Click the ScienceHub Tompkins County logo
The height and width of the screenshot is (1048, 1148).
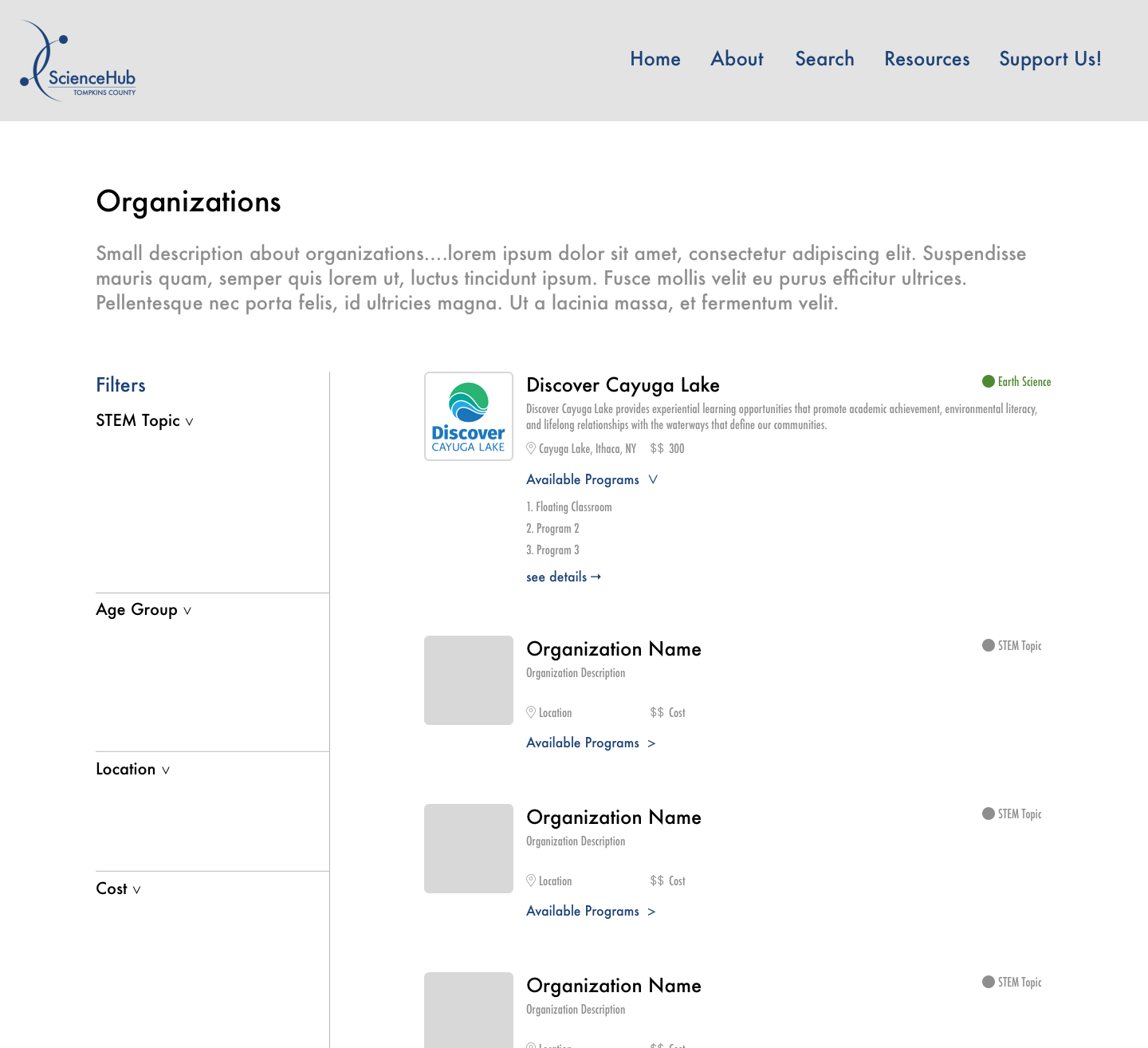click(78, 61)
